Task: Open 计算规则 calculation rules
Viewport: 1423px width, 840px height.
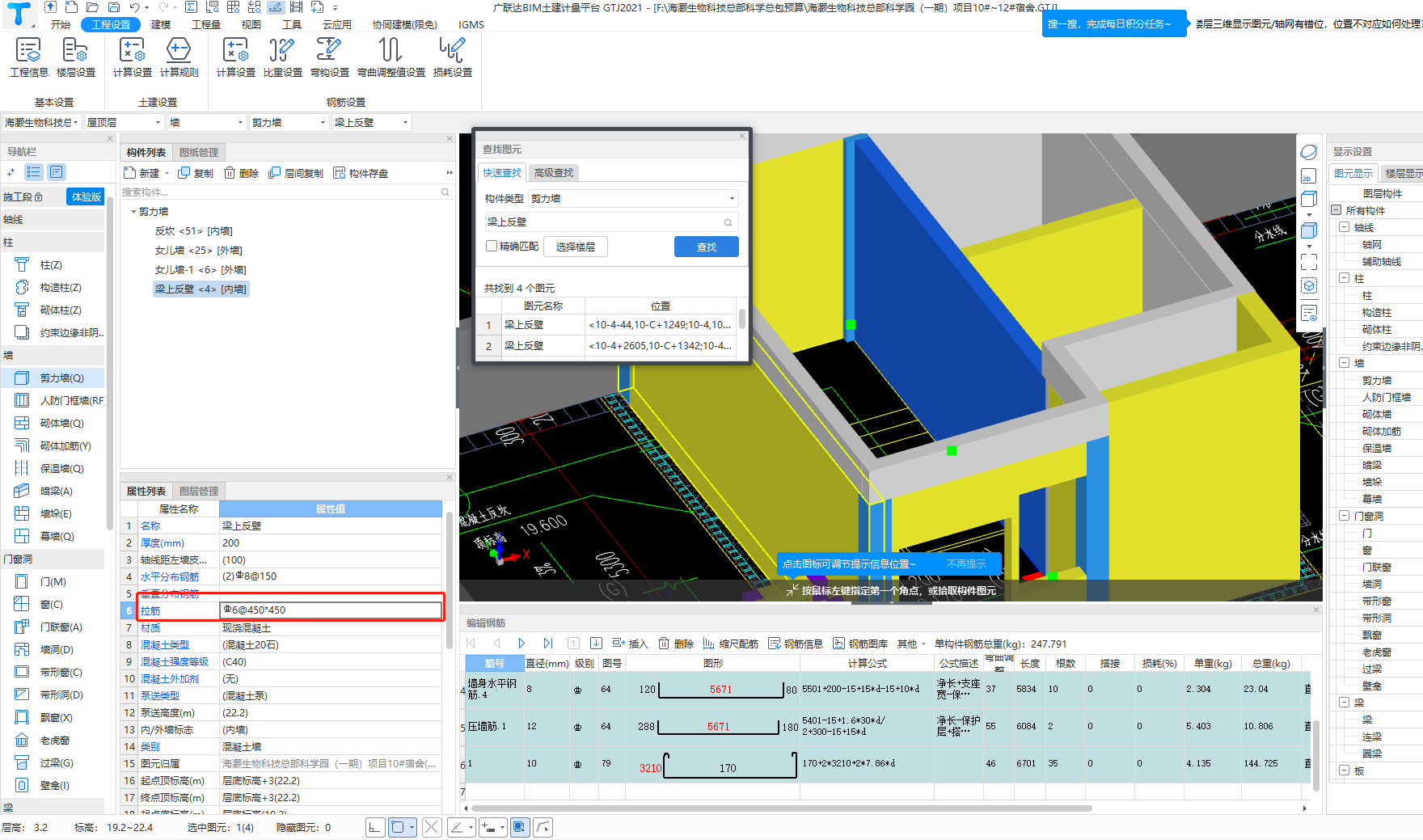Action: 179,57
